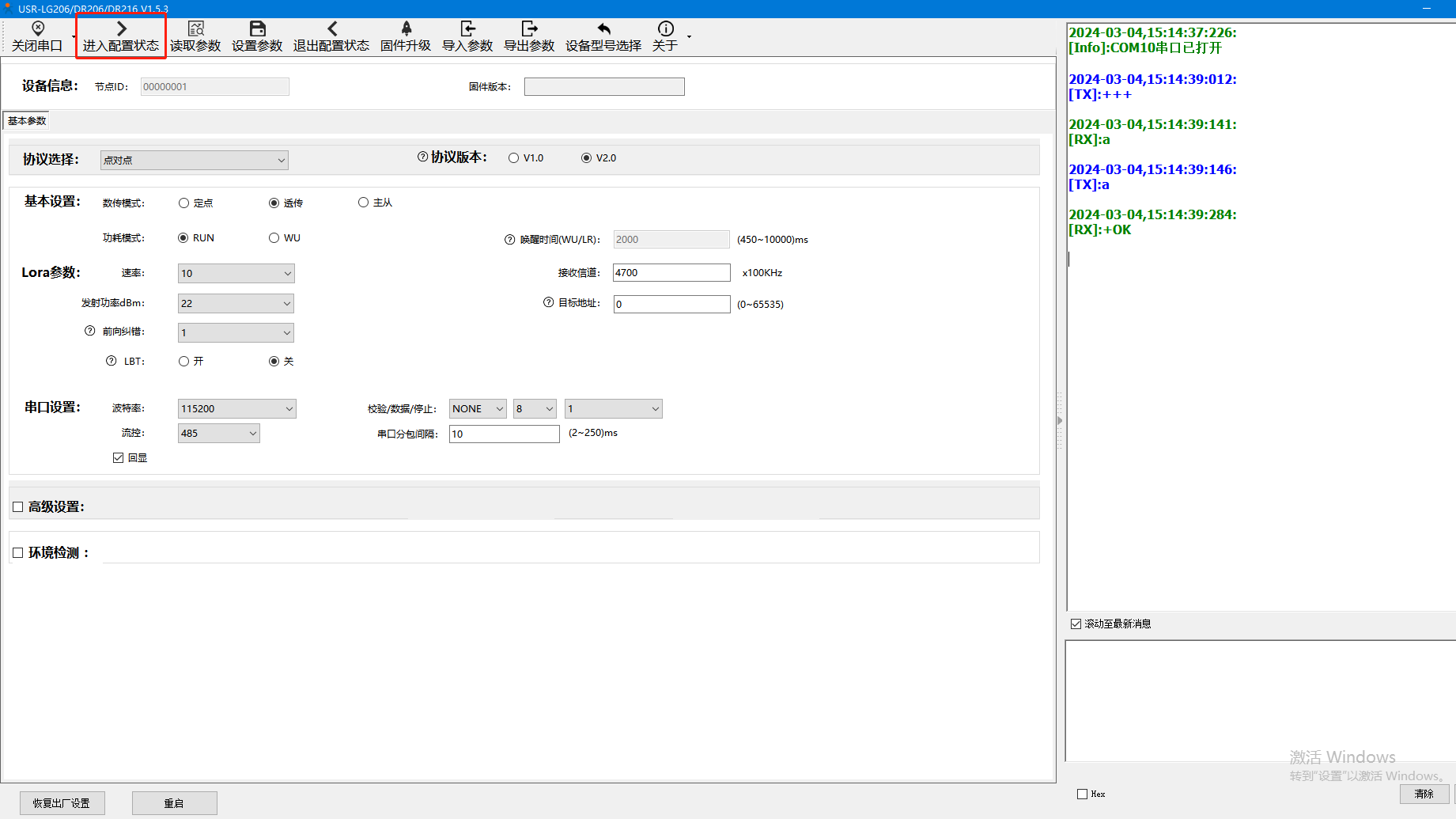The width and height of the screenshot is (1456, 819).
Task: Open the Lora 速率 dropdown
Action: coord(236,274)
